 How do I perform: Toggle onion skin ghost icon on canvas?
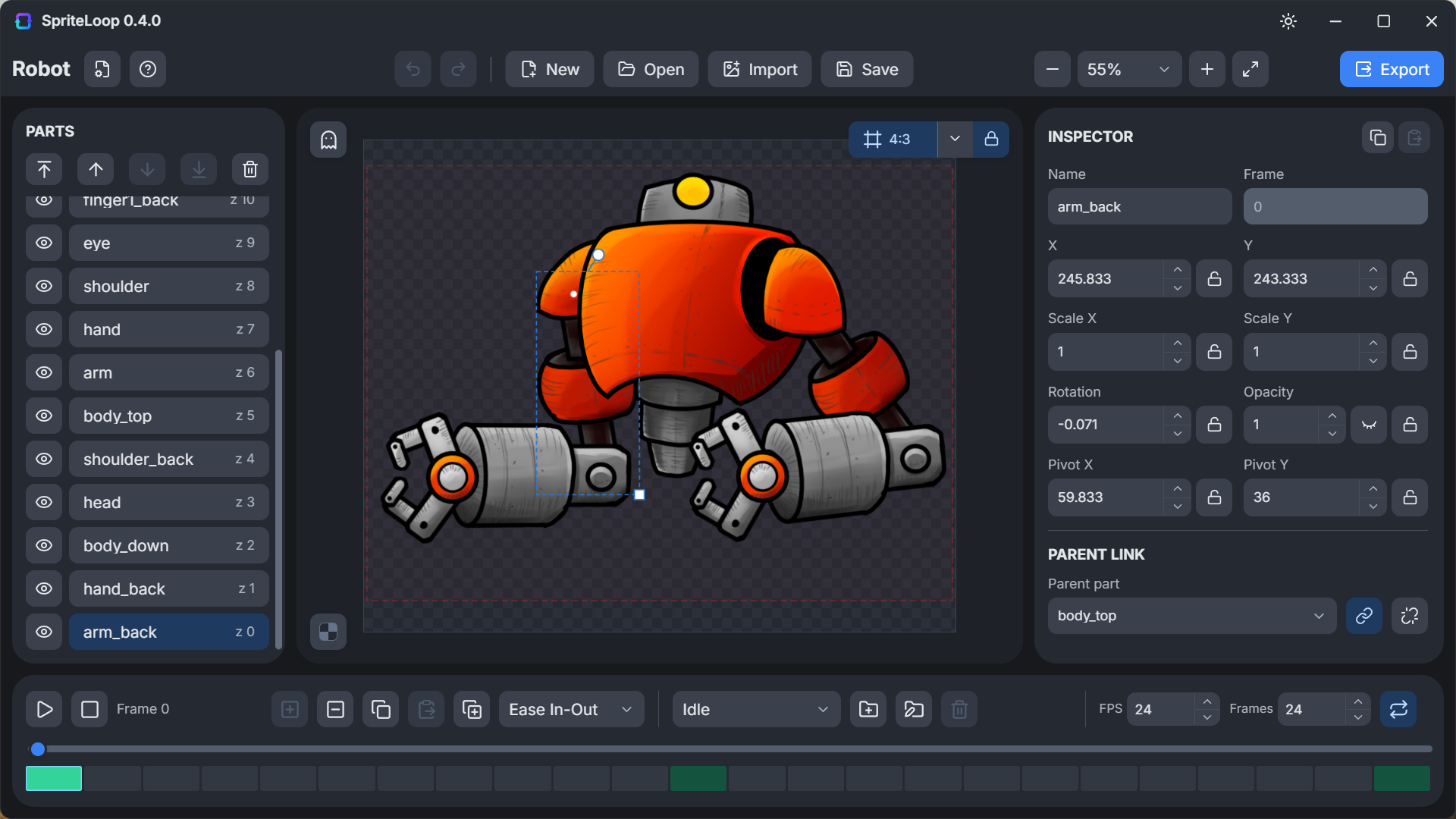click(328, 140)
